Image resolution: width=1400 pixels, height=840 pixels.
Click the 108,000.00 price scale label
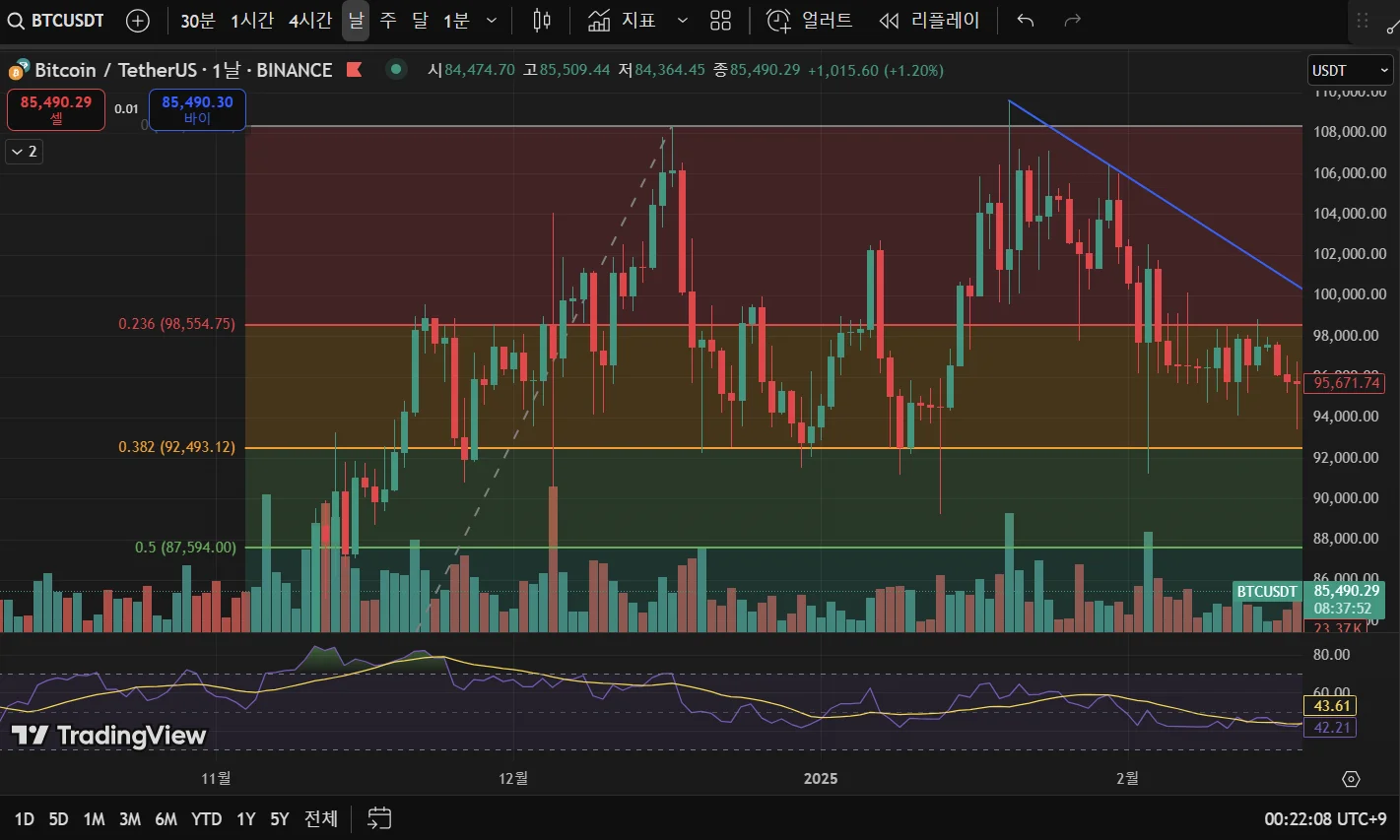pos(1350,132)
